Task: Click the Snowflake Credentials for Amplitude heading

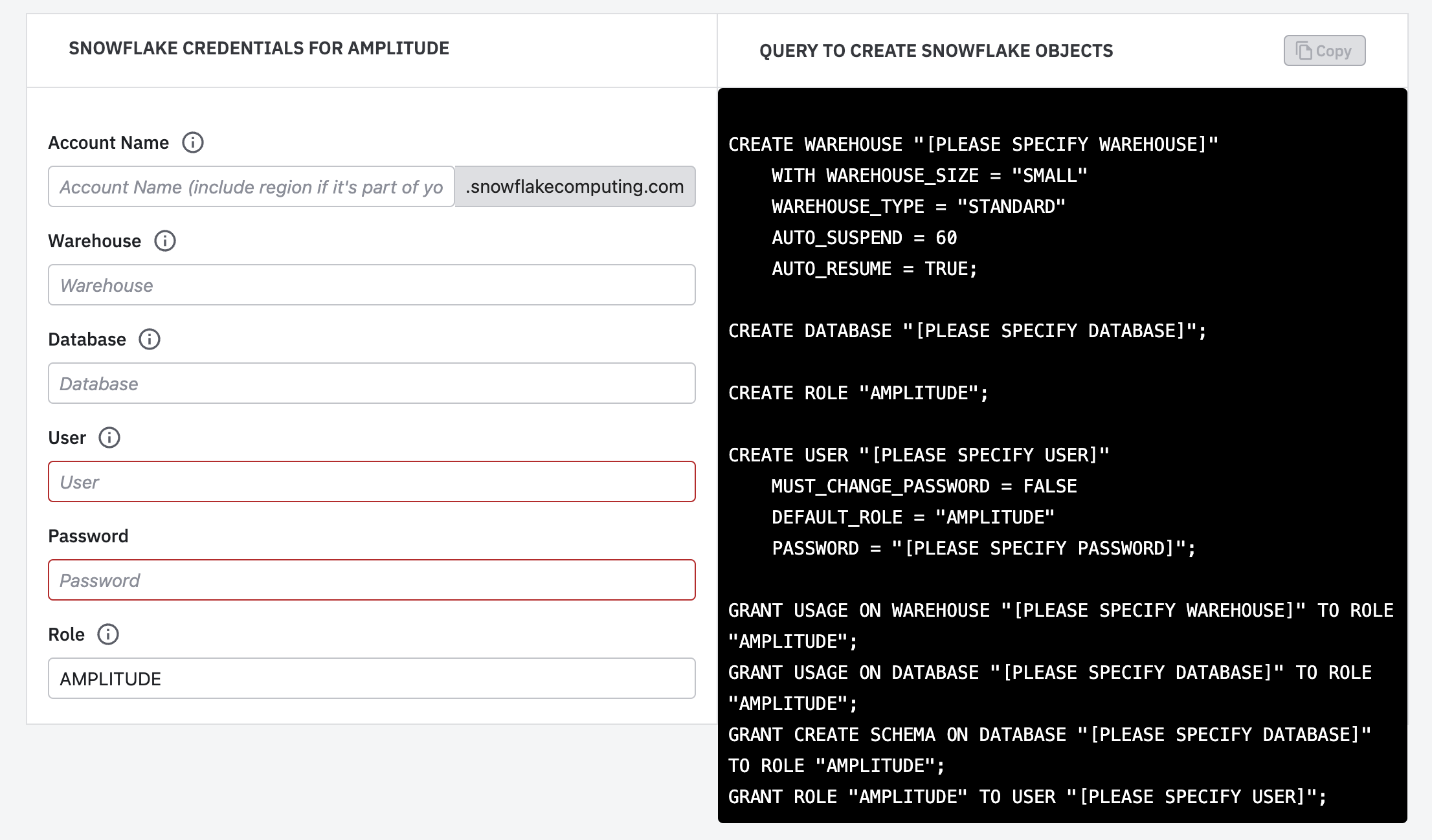Action: [x=259, y=49]
